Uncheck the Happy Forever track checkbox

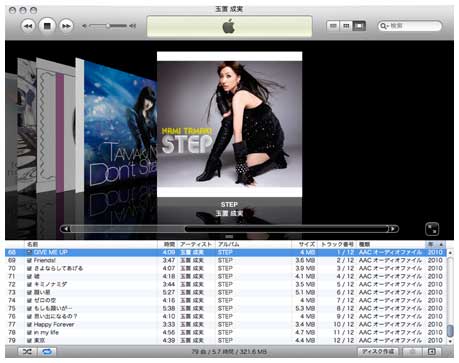coord(29,324)
